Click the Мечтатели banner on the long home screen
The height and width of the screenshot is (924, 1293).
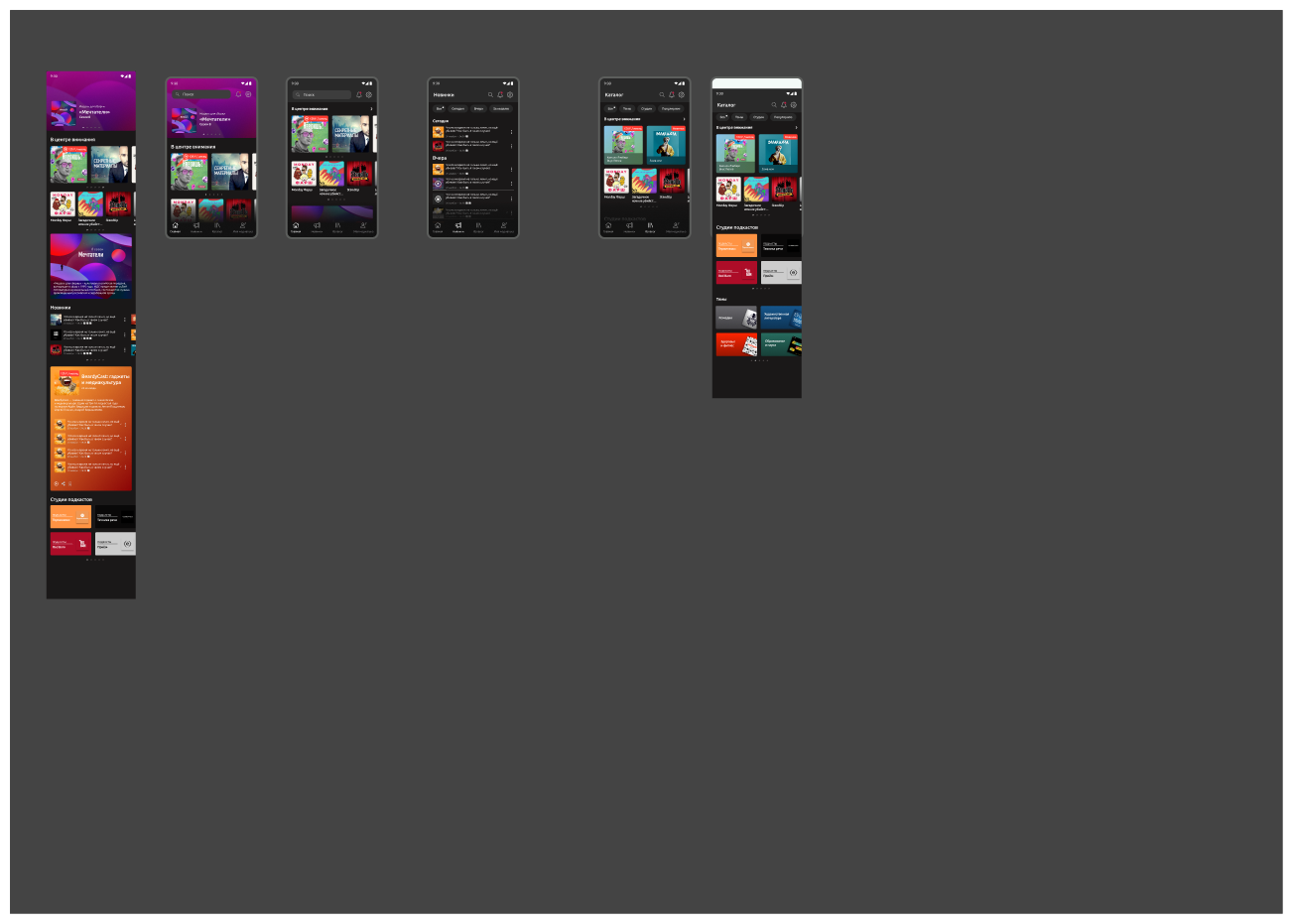coord(91,264)
